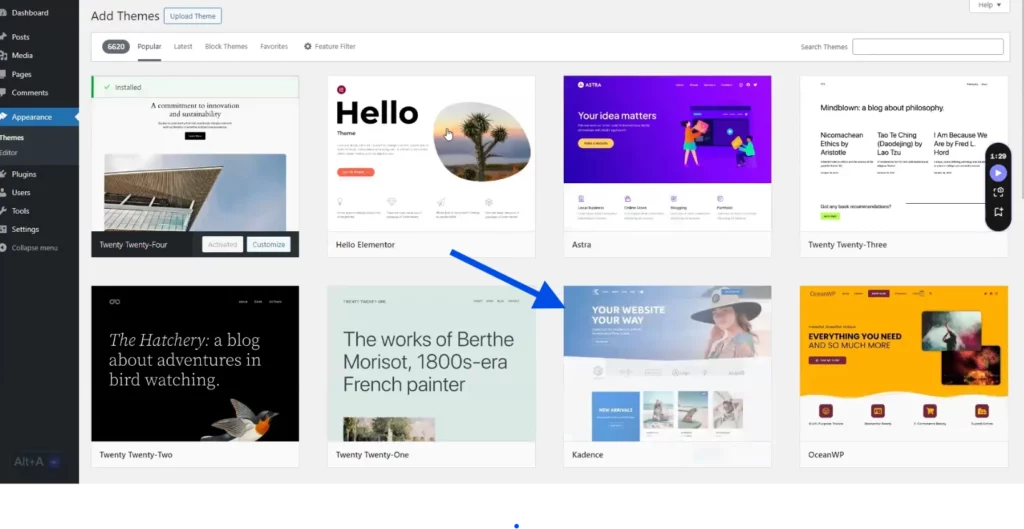Open the Twenty Twenty-Three theme thumbnail

tap(904, 153)
